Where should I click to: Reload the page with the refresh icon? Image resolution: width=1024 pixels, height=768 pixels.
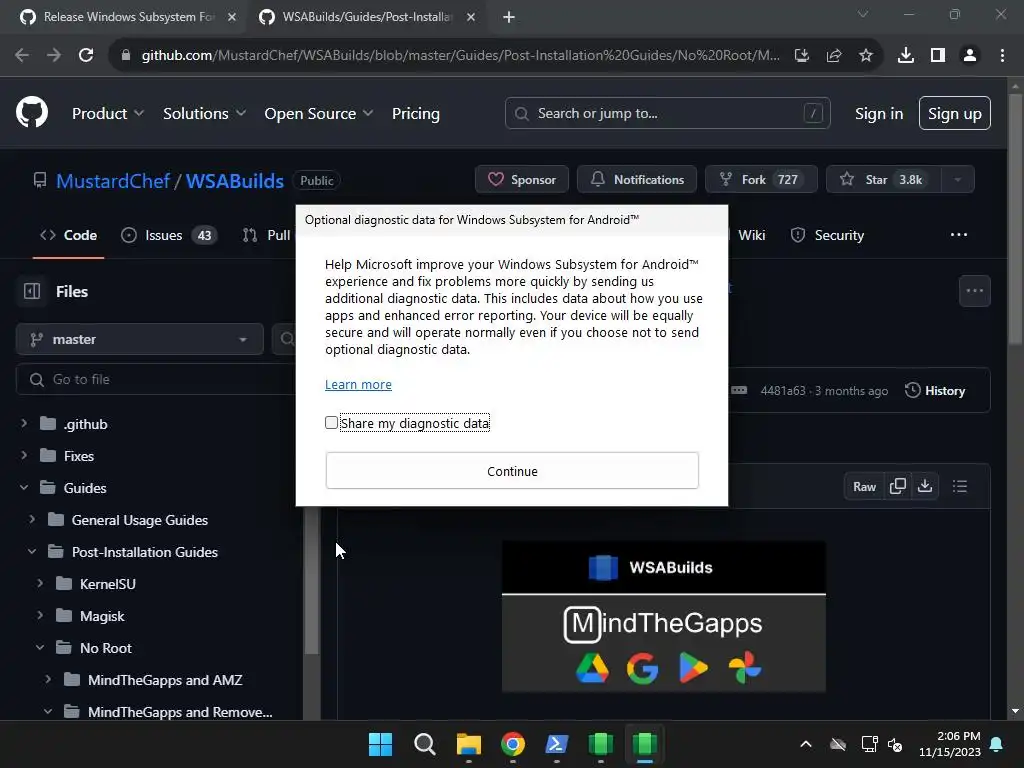[x=86, y=56]
